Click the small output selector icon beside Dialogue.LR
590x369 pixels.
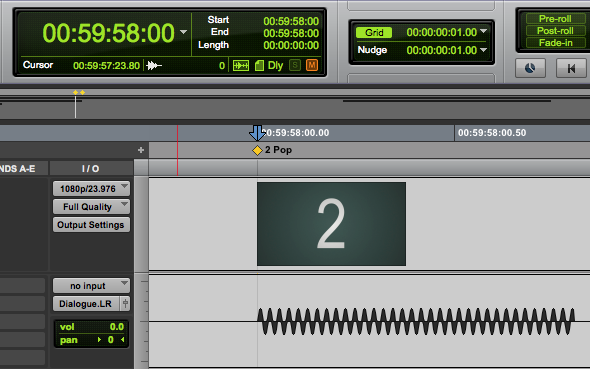click(125, 304)
